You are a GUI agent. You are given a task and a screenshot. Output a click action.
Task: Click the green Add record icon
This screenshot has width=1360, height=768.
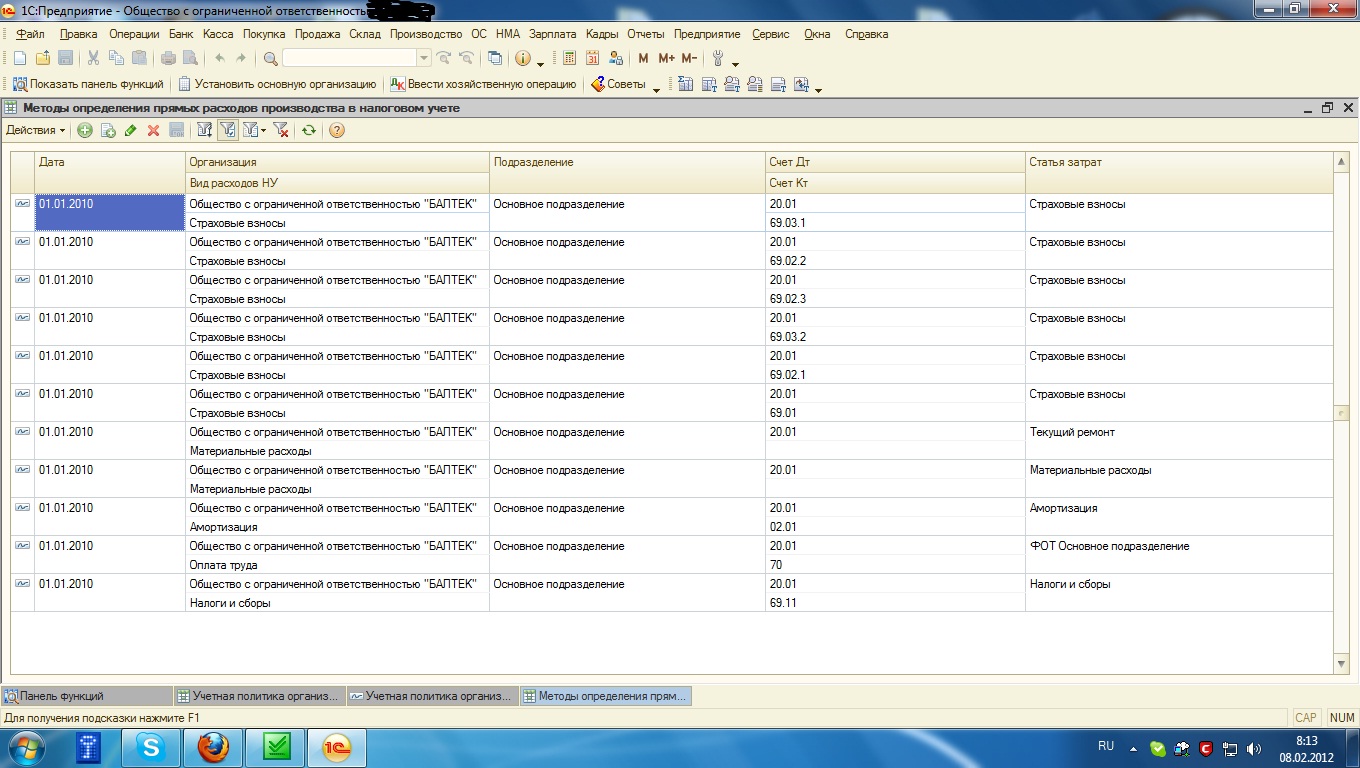pos(85,130)
